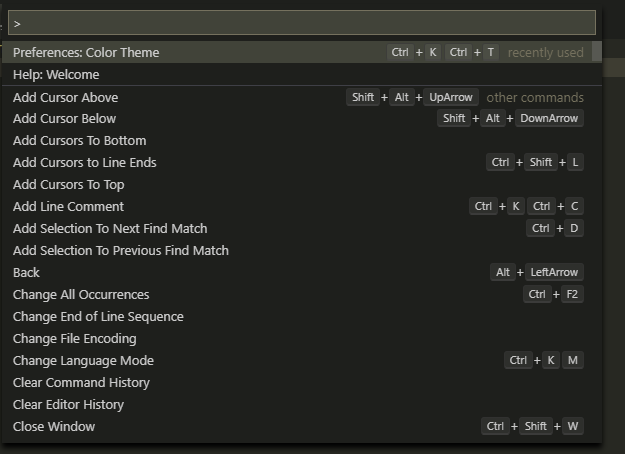Run Add Line Comment command
This screenshot has width=625, height=454.
coord(302,206)
